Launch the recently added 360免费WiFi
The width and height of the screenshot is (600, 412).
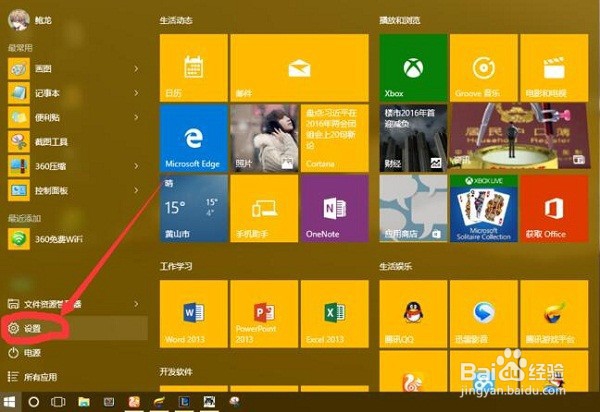tap(75, 239)
